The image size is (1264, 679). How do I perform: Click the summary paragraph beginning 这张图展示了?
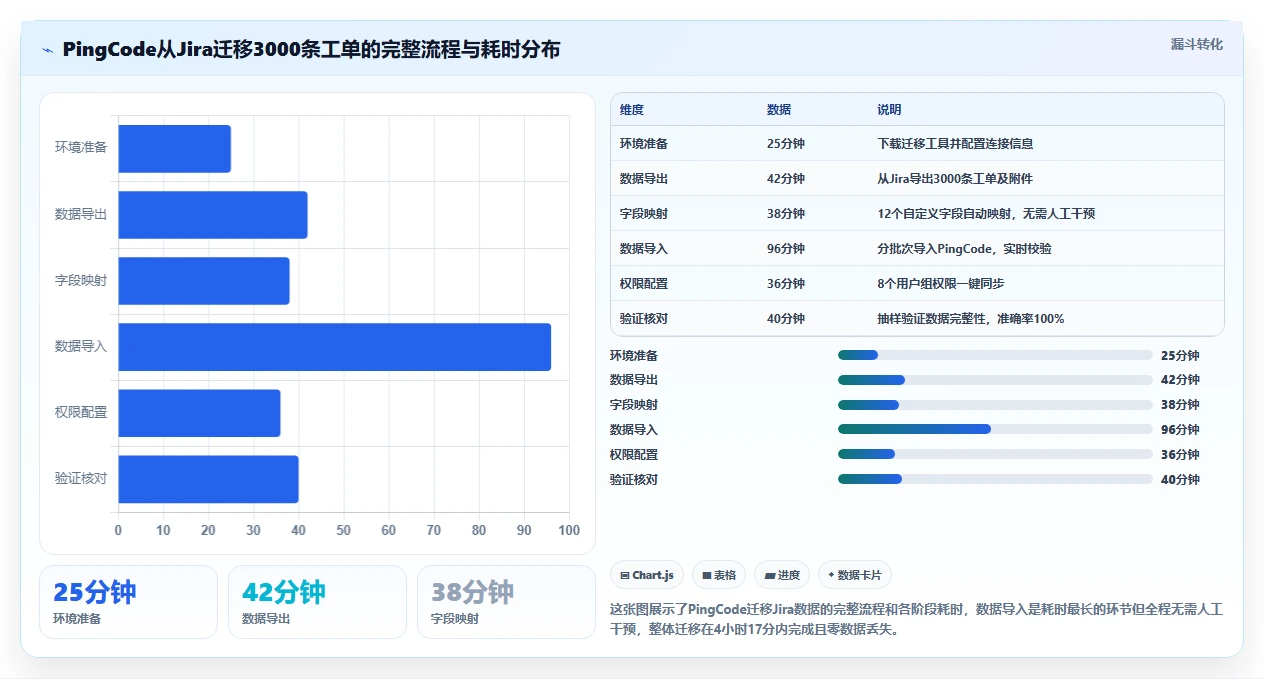(916, 620)
